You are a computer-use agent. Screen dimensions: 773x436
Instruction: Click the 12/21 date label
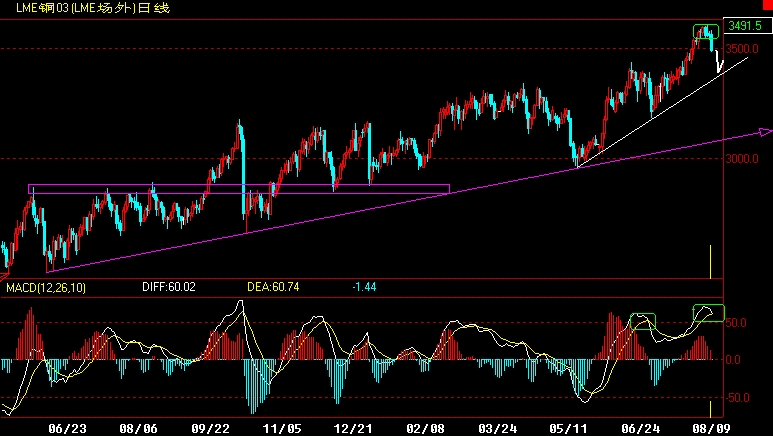(x=353, y=429)
